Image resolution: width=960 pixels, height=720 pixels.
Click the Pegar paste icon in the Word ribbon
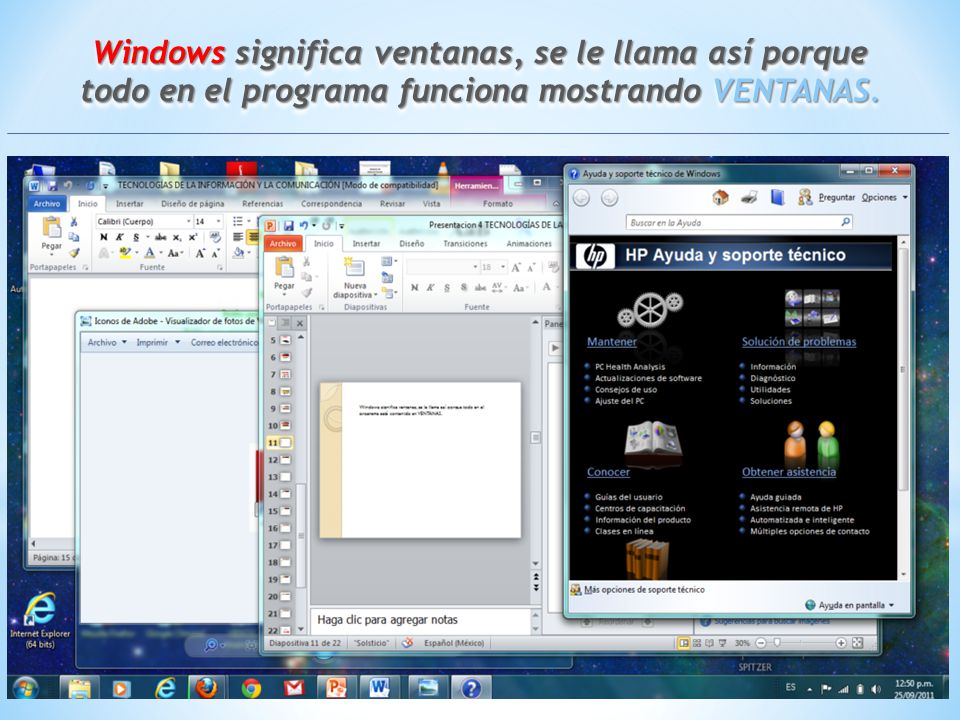coord(51,228)
